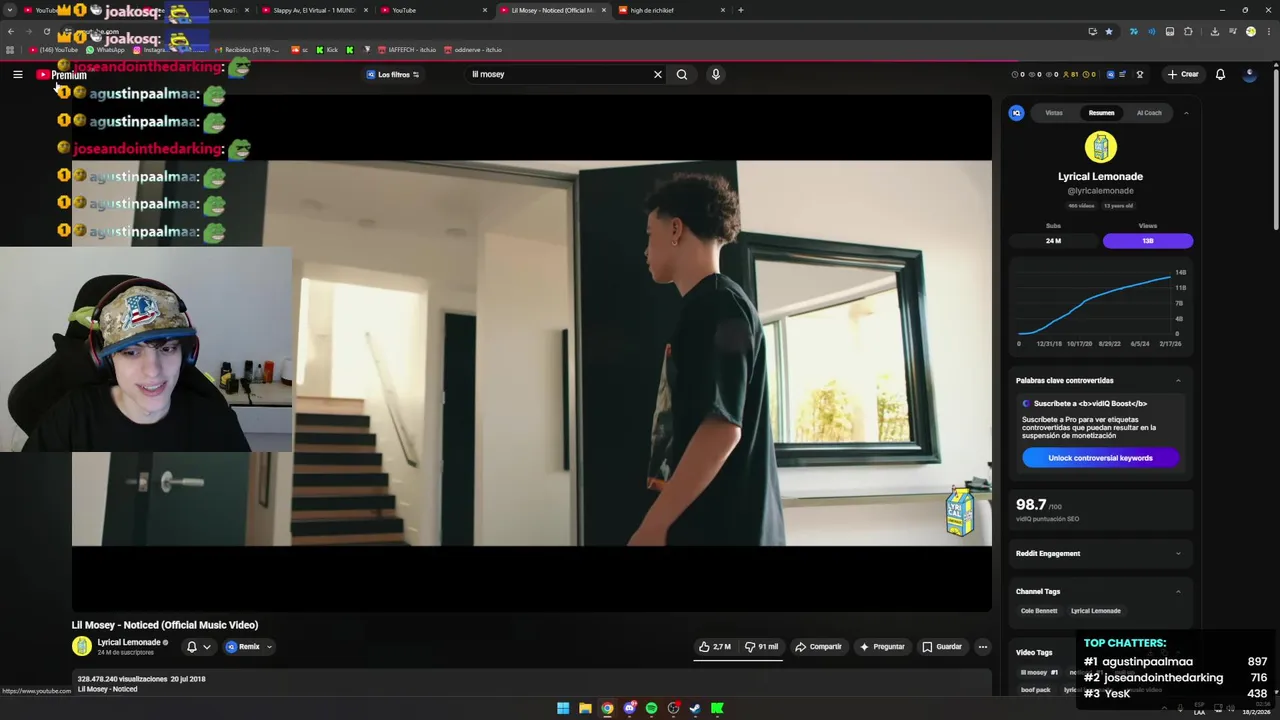Image resolution: width=1280 pixels, height=720 pixels.
Task: Click the page vertical scrollbar
Action: click(x=1275, y=150)
